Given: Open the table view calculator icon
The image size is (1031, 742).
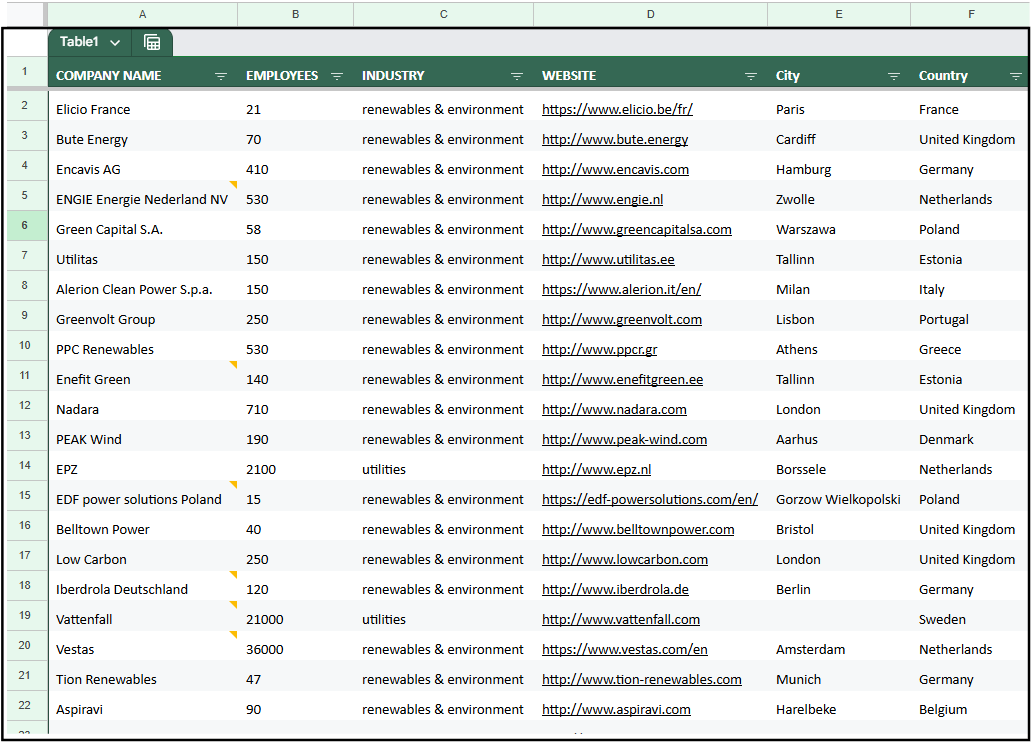Looking at the screenshot, I should tap(152, 43).
